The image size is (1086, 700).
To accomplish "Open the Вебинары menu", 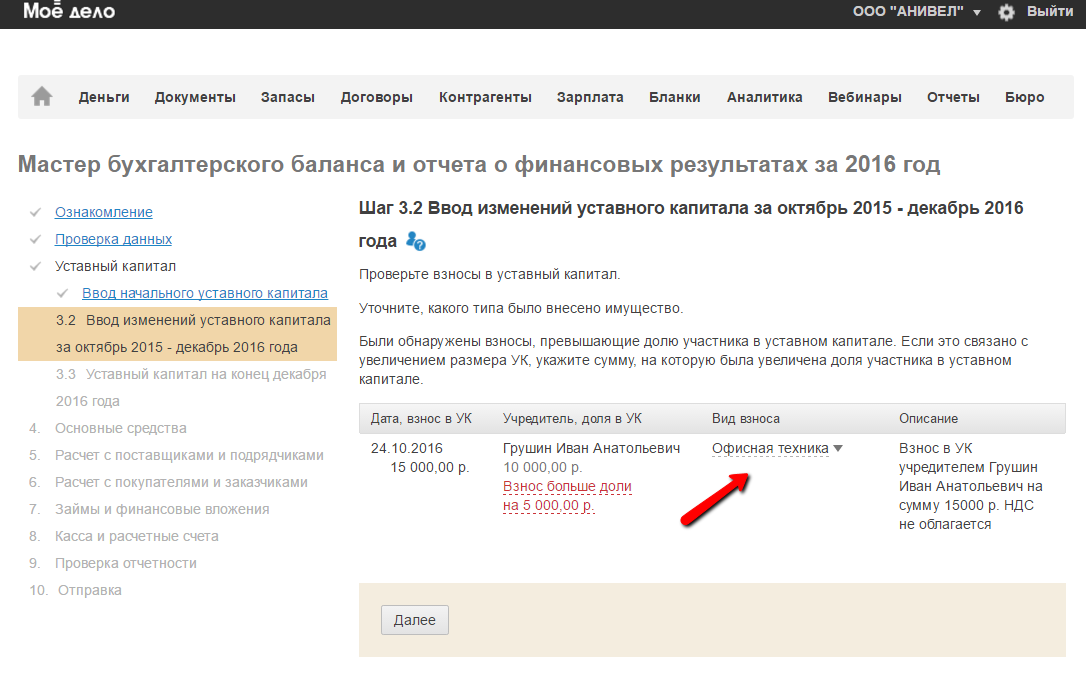I will tap(864, 97).
